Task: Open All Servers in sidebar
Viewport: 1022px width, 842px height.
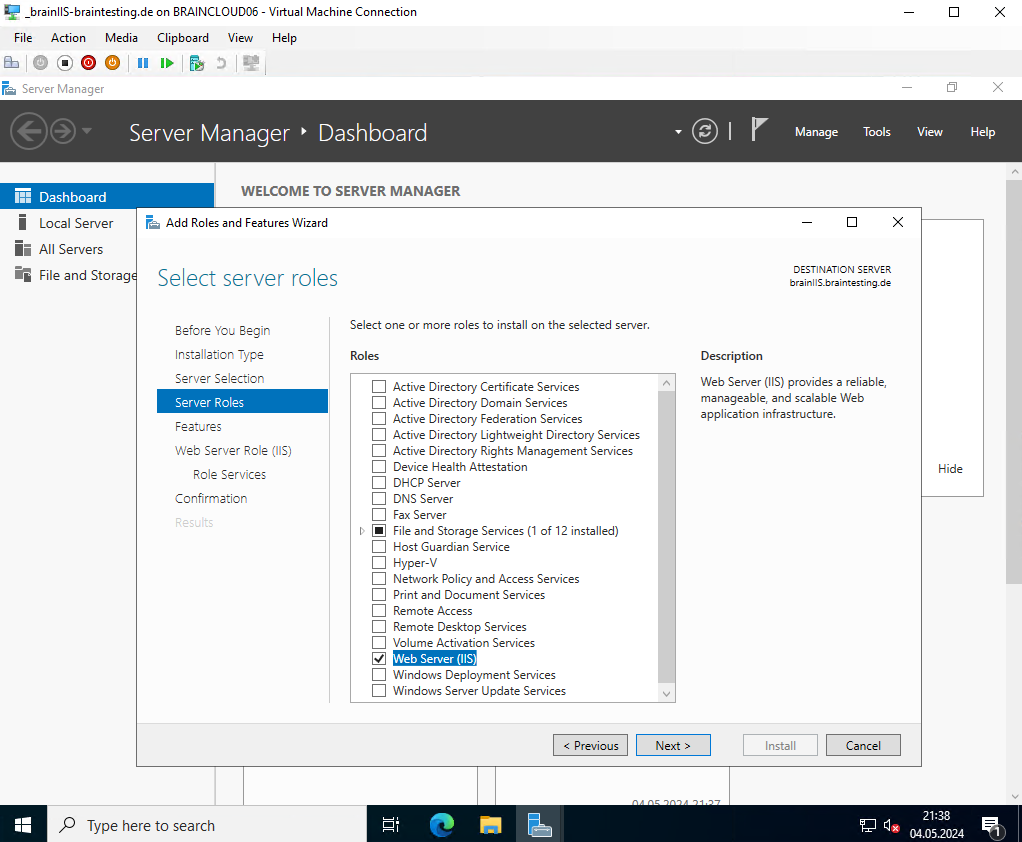Action: [70, 249]
